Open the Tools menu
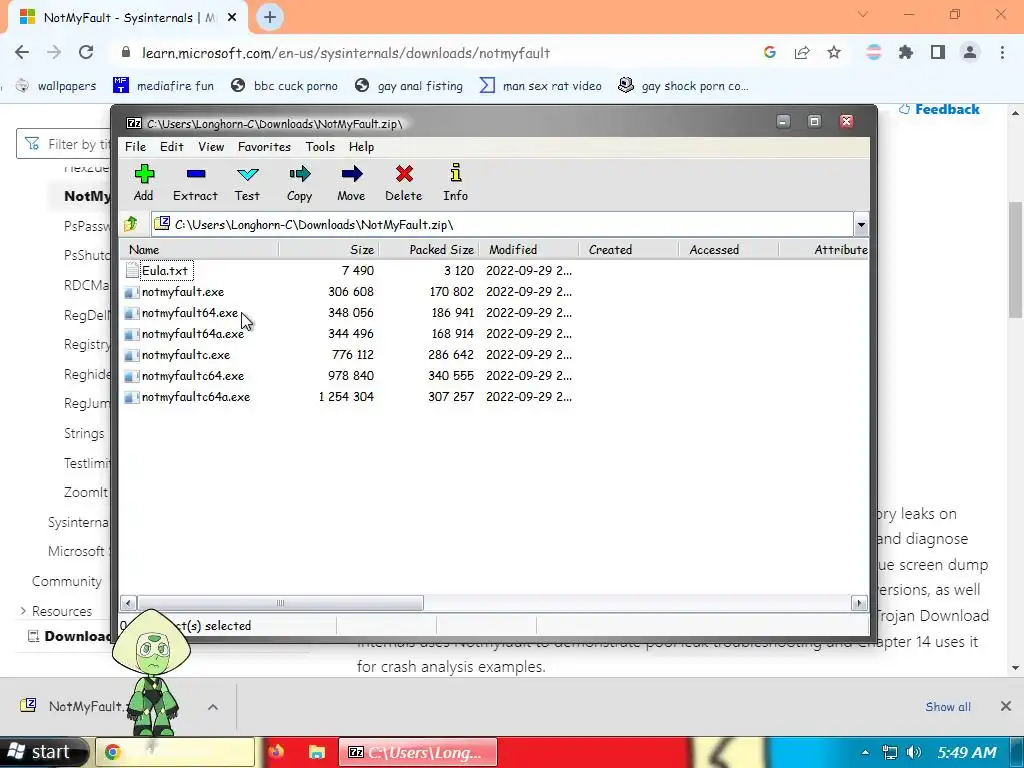1024x768 pixels. coord(320,147)
